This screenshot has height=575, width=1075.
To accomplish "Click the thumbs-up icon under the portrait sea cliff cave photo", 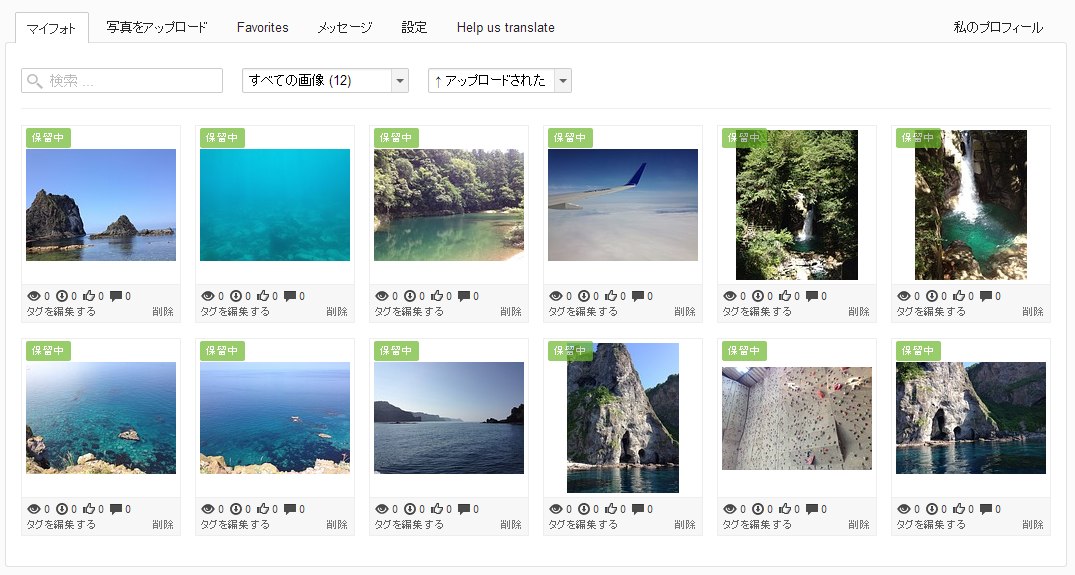I will (612, 509).
